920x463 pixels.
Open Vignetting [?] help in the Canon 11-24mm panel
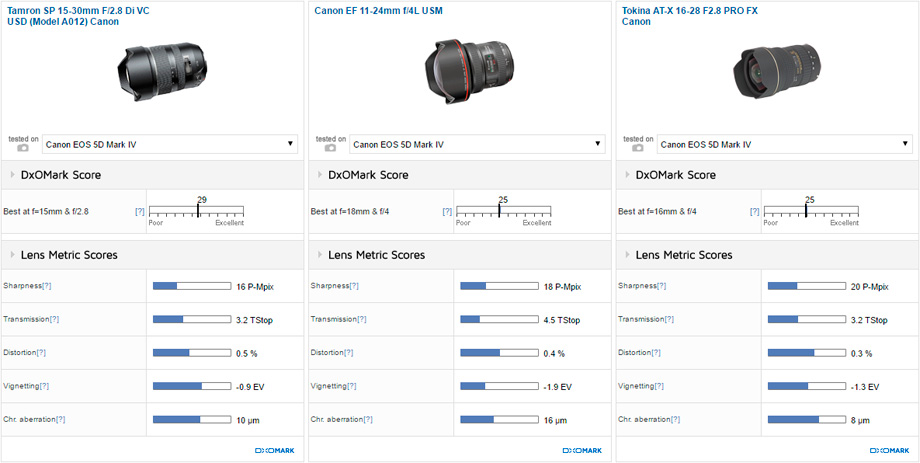tap(351, 386)
